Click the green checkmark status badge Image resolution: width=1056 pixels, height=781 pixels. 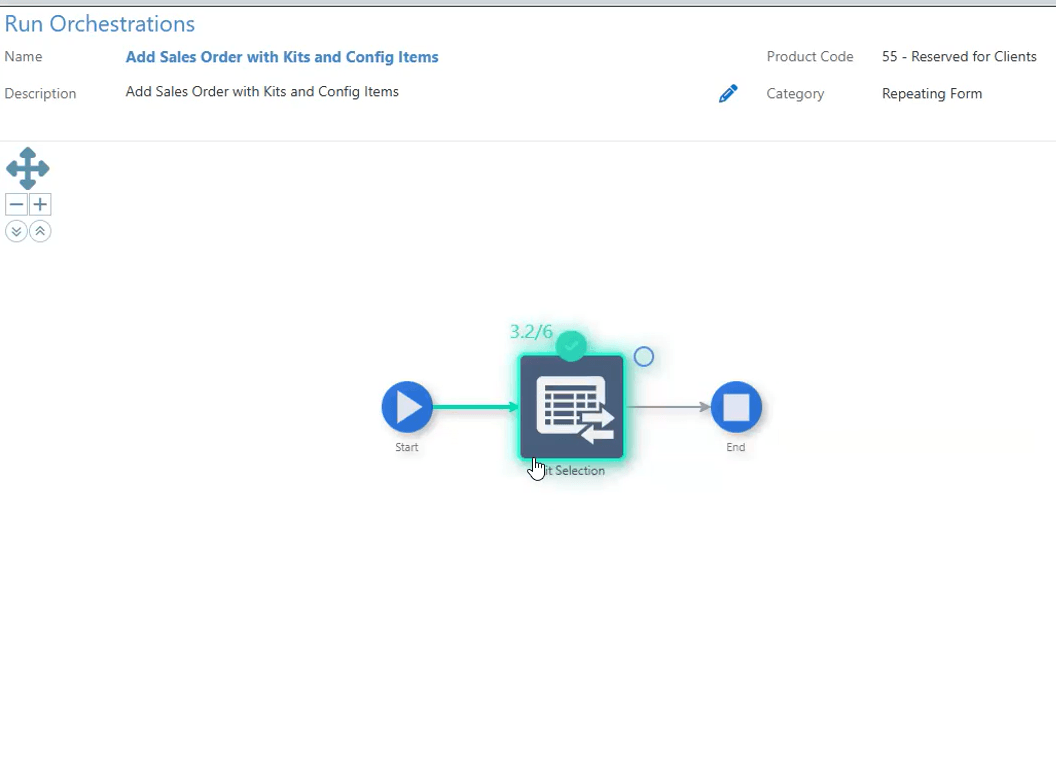coord(571,346)
